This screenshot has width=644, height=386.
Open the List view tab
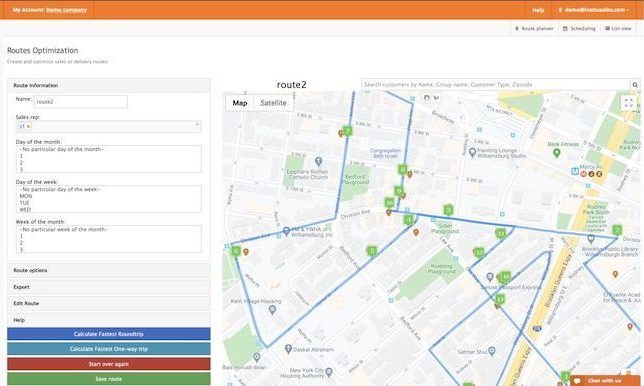coord(618,28)
